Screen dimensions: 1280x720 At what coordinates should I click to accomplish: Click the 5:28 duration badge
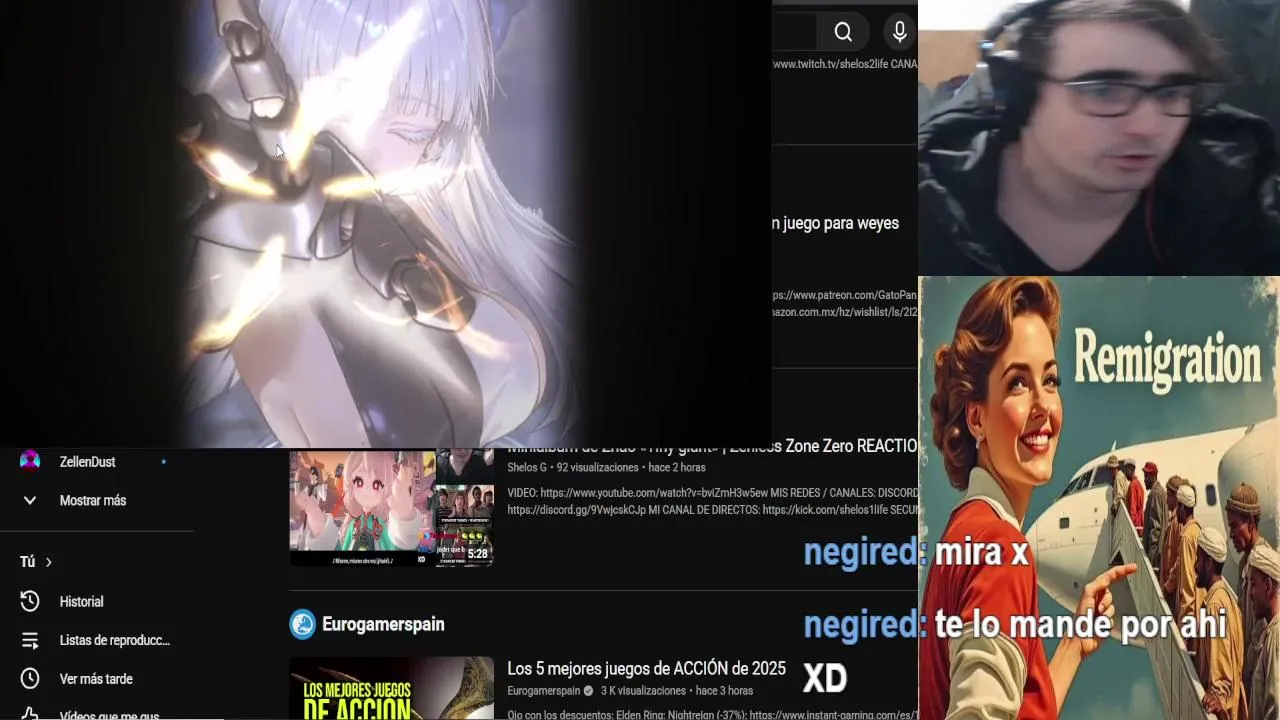[x=478, y=553]
